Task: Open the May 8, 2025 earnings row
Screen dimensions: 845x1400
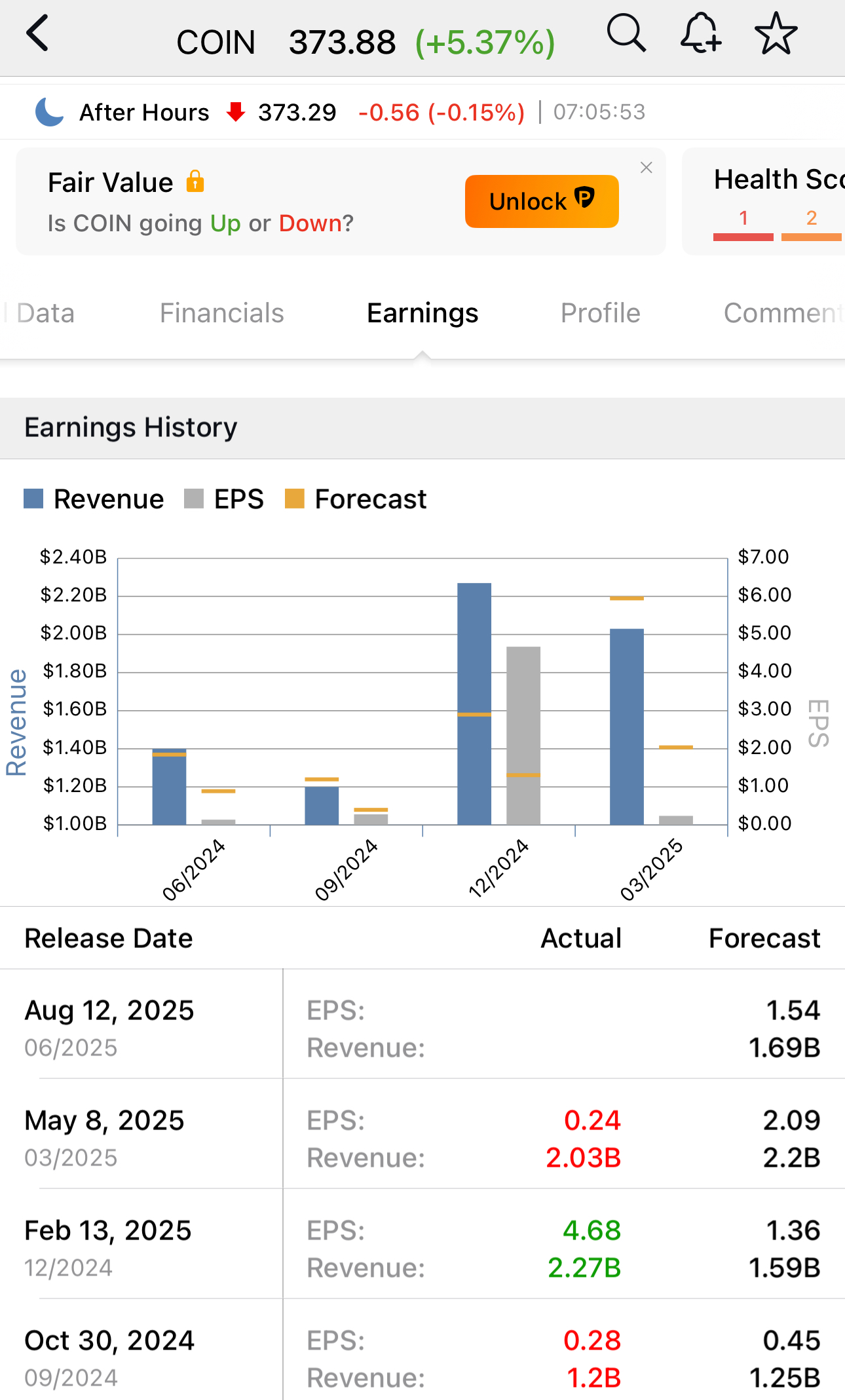Action: pos(423,1134)
